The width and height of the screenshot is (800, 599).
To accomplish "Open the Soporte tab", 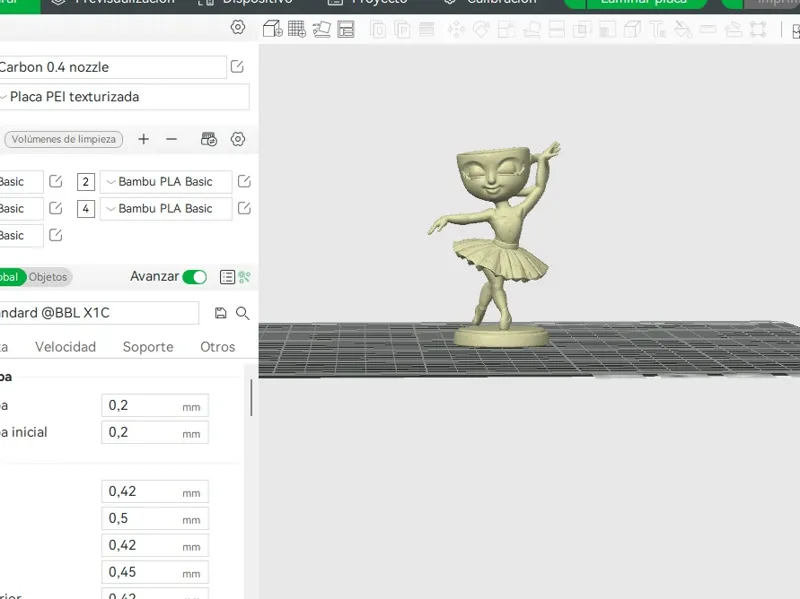I will click(x=148, y=347).
